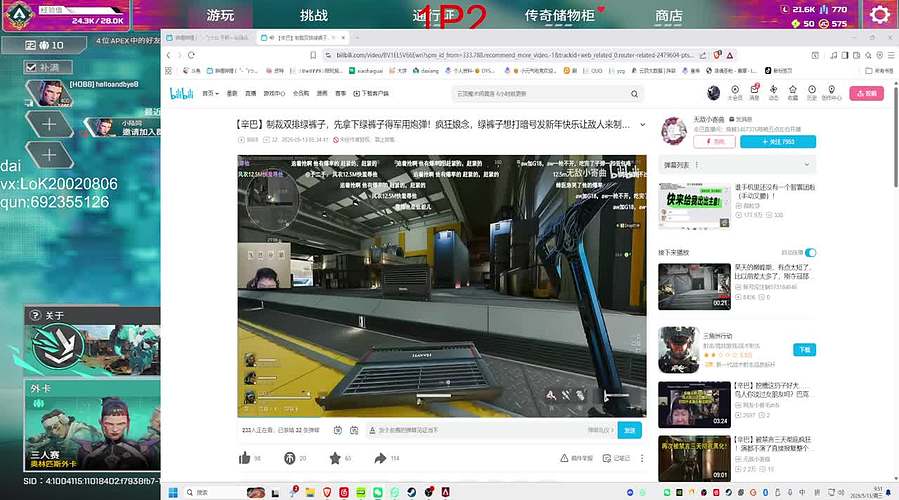Expand the video title chevron
Viewport: 899px width, 500px height.
point(642,124)
